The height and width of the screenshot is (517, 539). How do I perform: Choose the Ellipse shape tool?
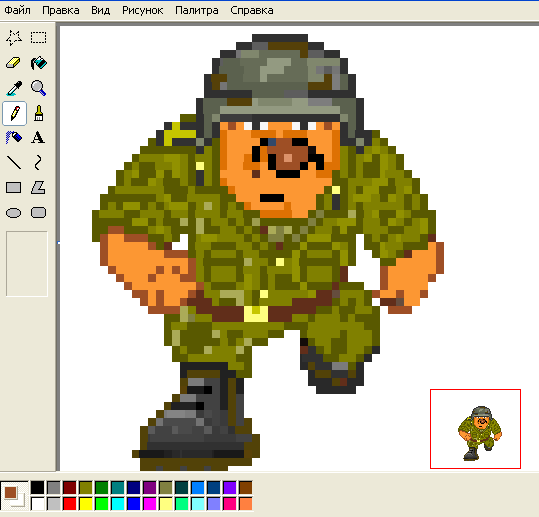[14, 213]
